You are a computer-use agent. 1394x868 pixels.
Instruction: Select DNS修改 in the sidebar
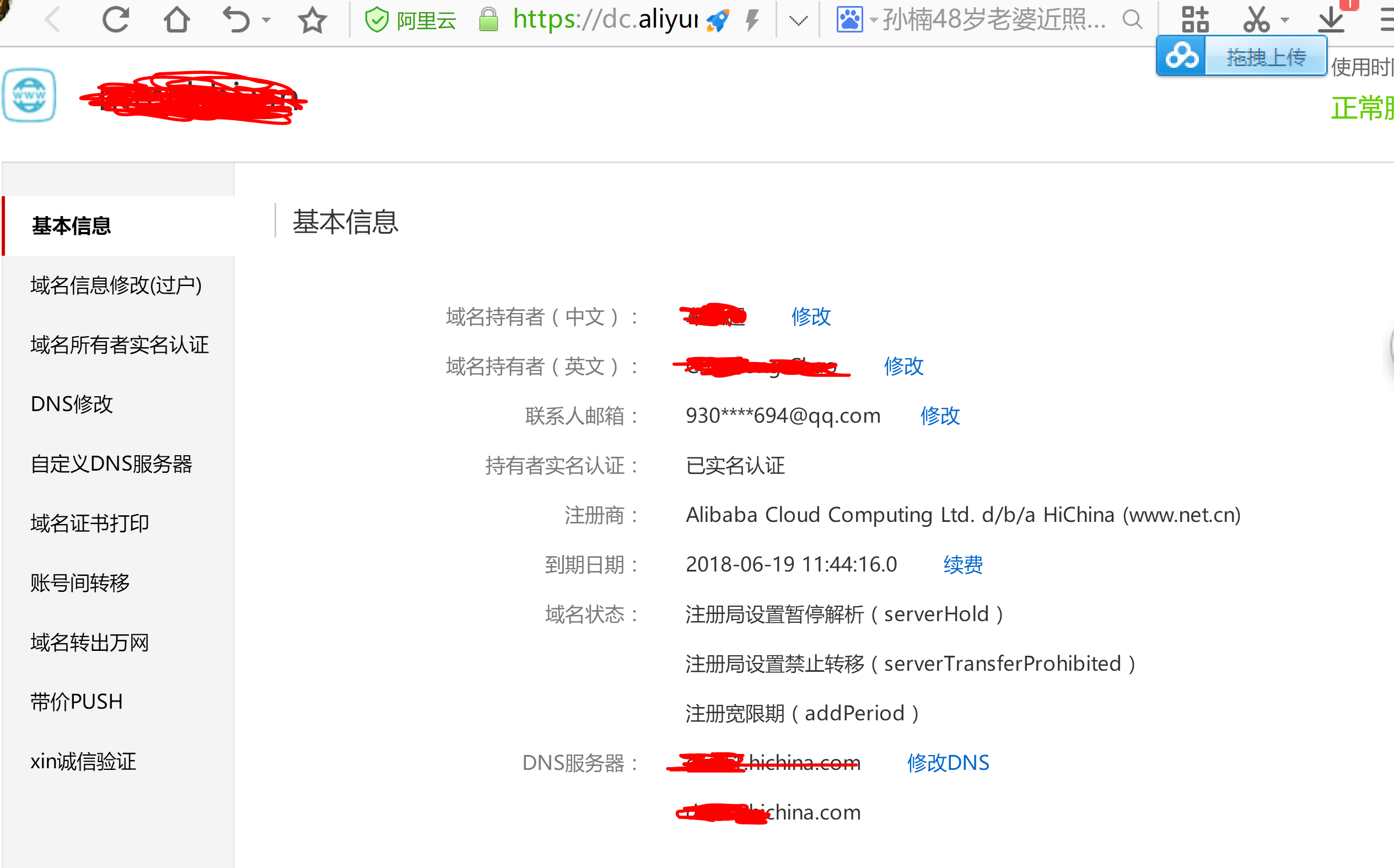pos(71,404)
